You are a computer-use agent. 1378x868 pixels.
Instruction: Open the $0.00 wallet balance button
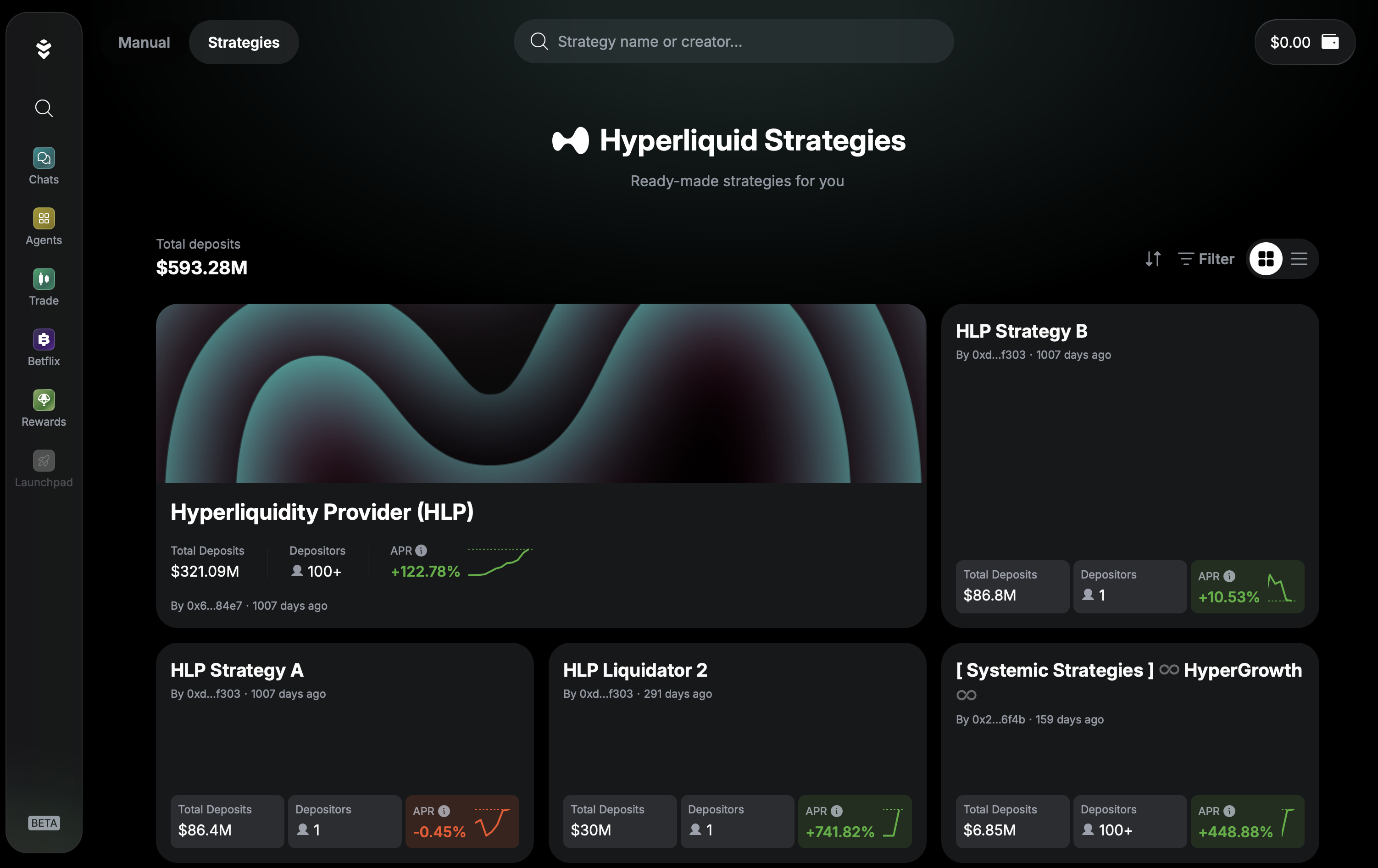[x=1304, y=42]
